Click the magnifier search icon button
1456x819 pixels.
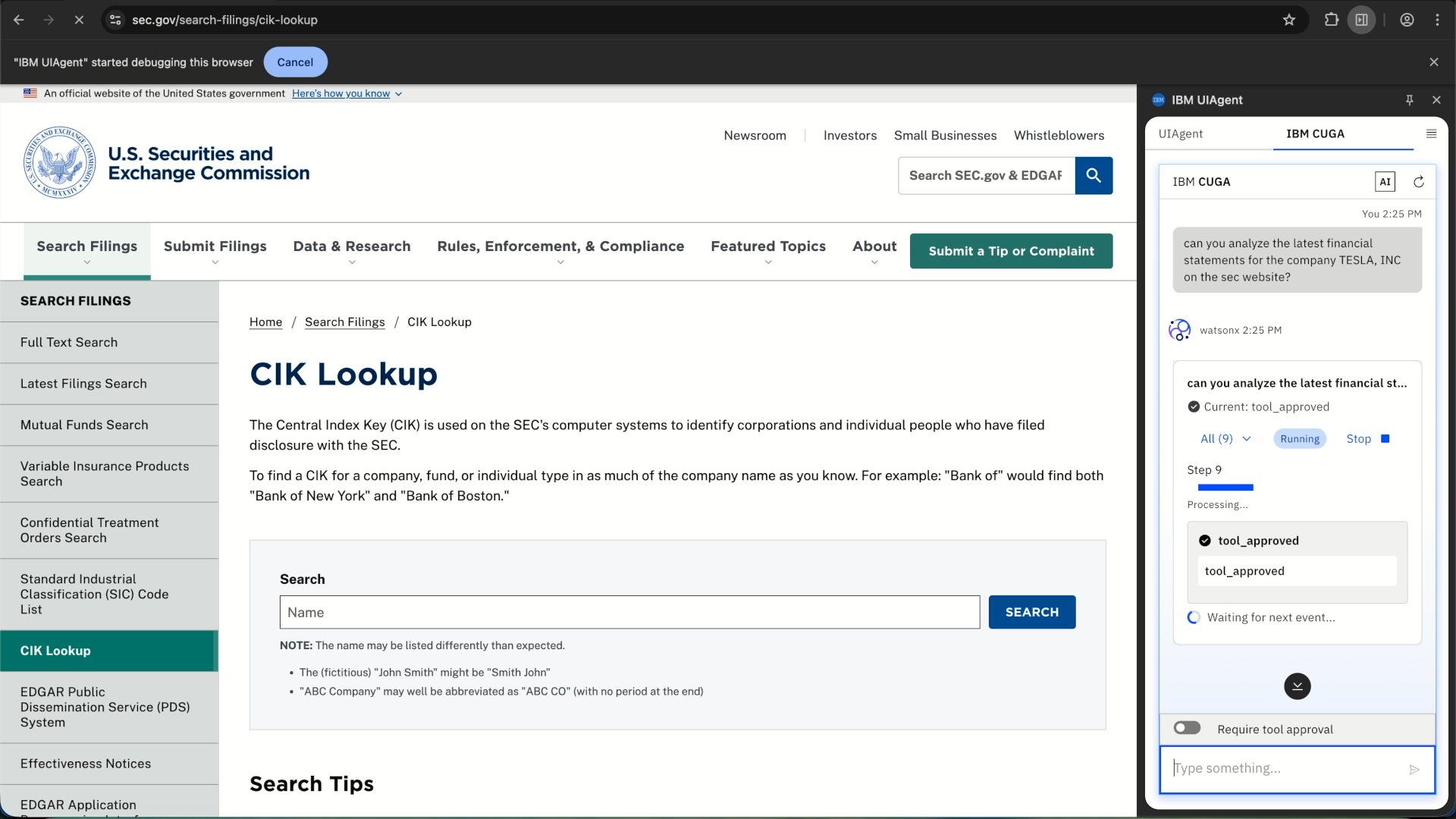point(1094,175)
